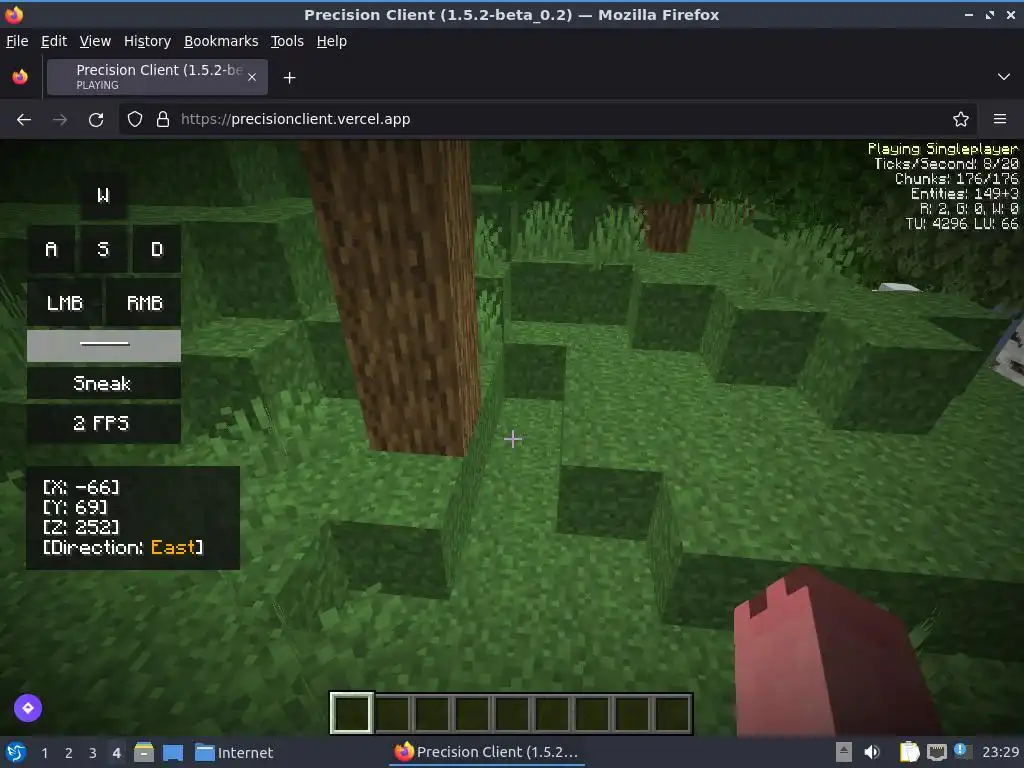Image resolution: width=1024 pixels, height=768 pixels.
Task: Expand the list all tabs chevron
Action: point(1004,77)
